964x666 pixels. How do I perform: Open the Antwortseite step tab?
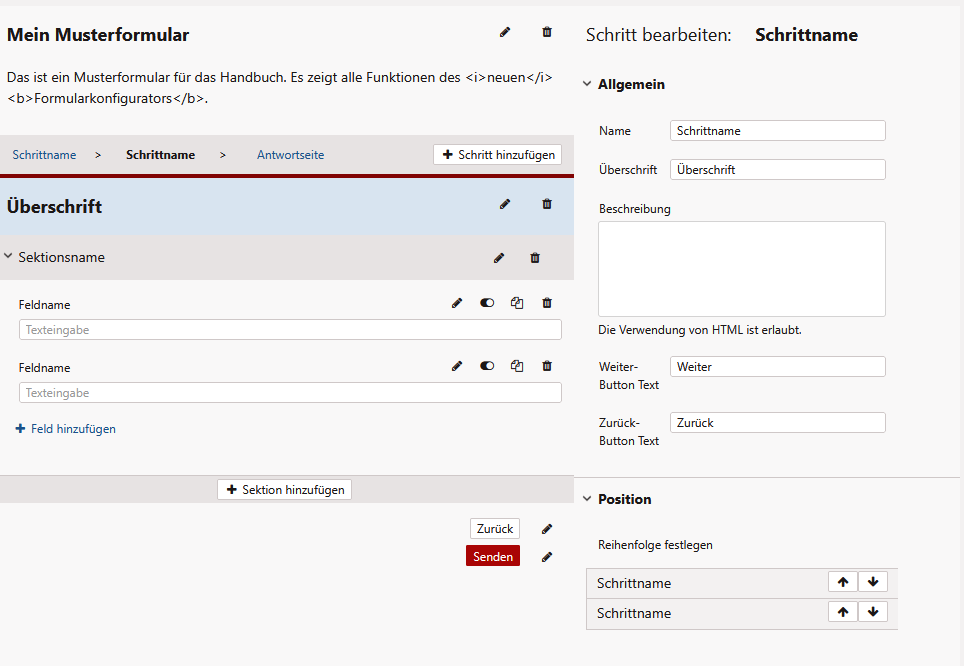(290, 155)
